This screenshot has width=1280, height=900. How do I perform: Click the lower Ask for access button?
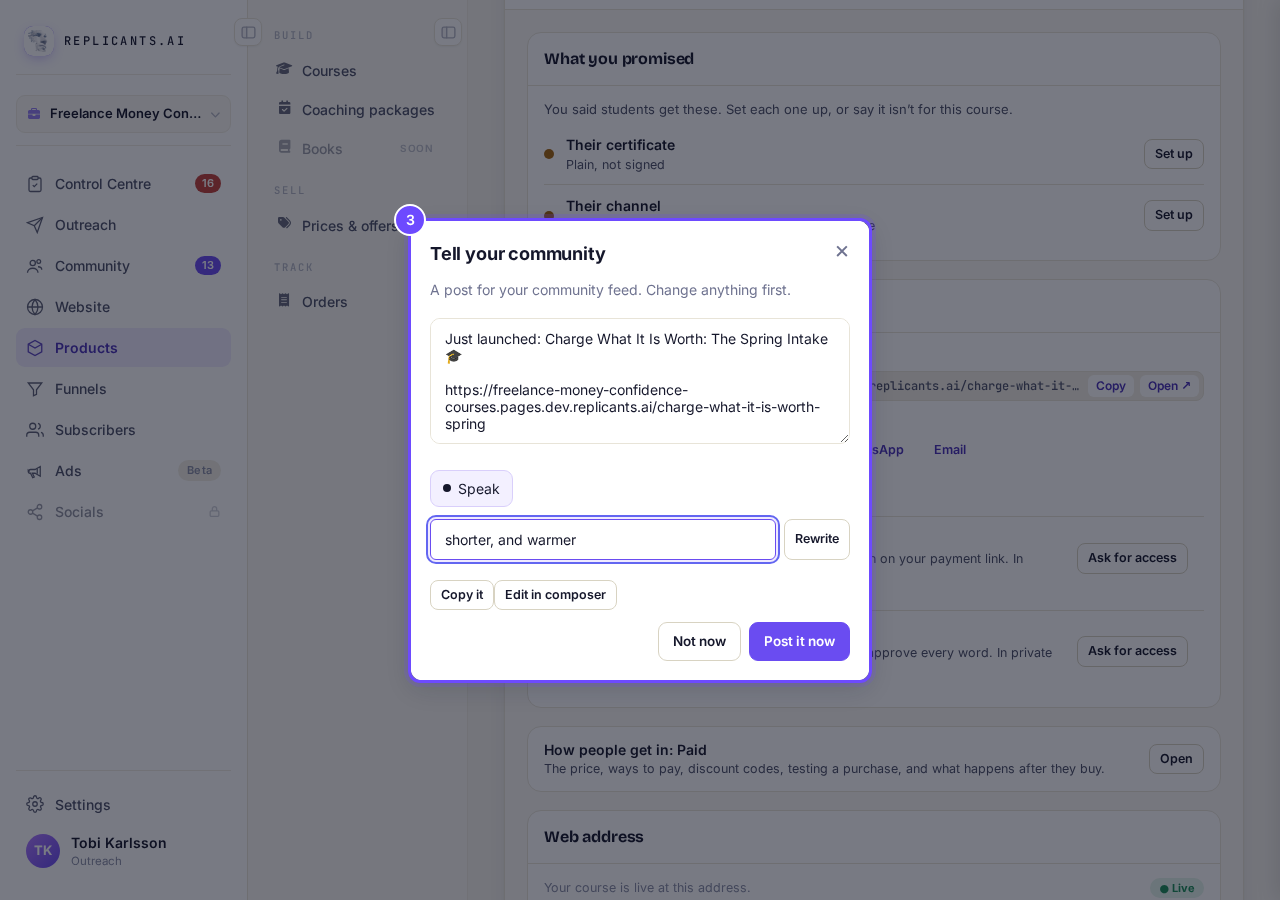1132,651
